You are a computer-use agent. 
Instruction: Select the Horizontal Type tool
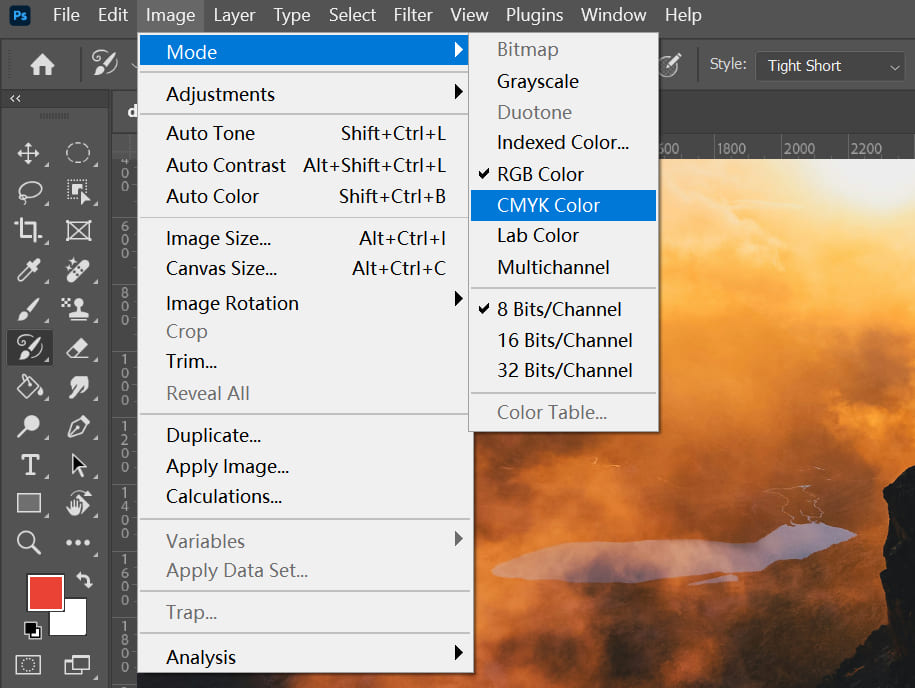point(29,465)
